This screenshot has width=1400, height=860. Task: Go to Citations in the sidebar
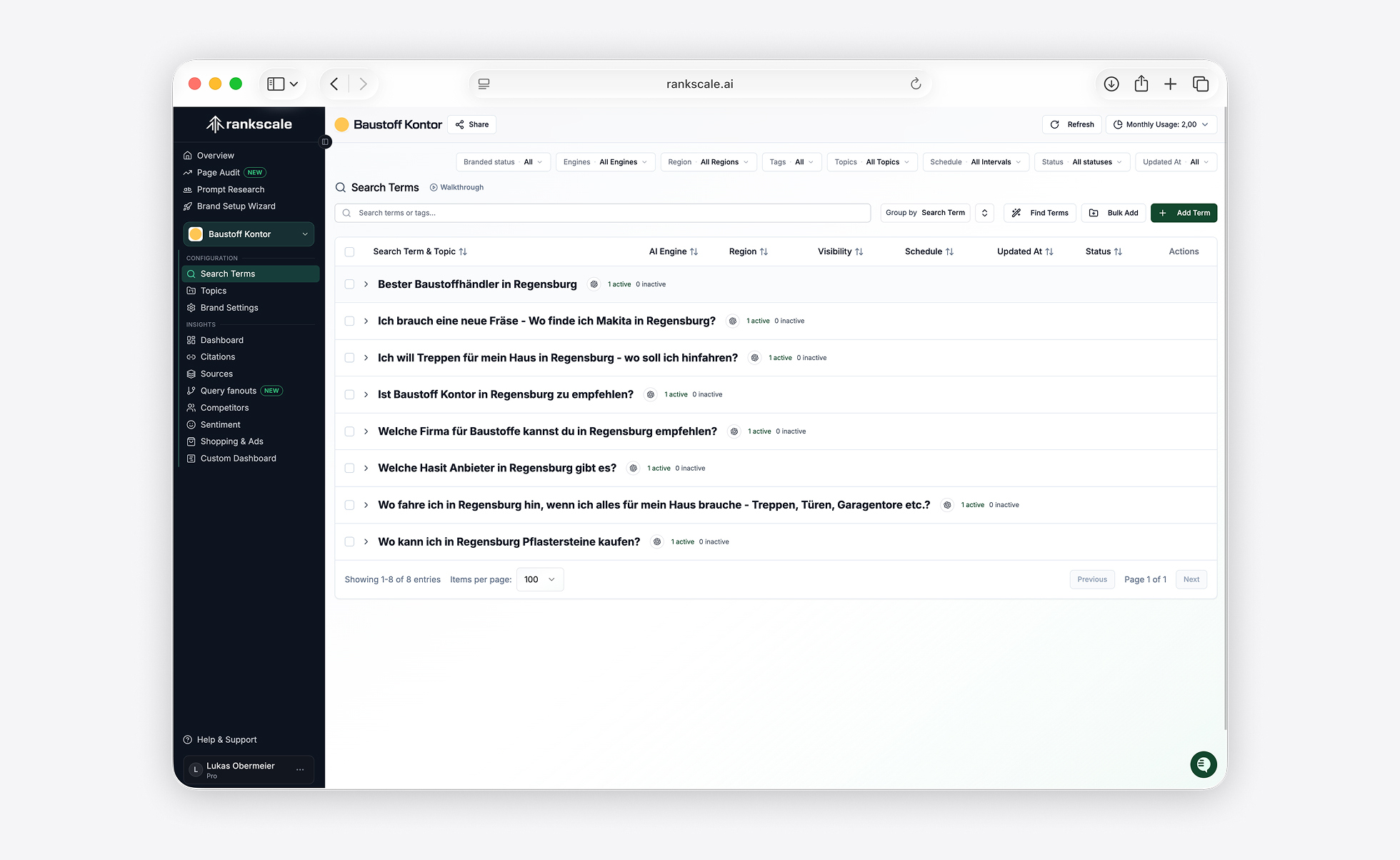click(x=217, y=357)
